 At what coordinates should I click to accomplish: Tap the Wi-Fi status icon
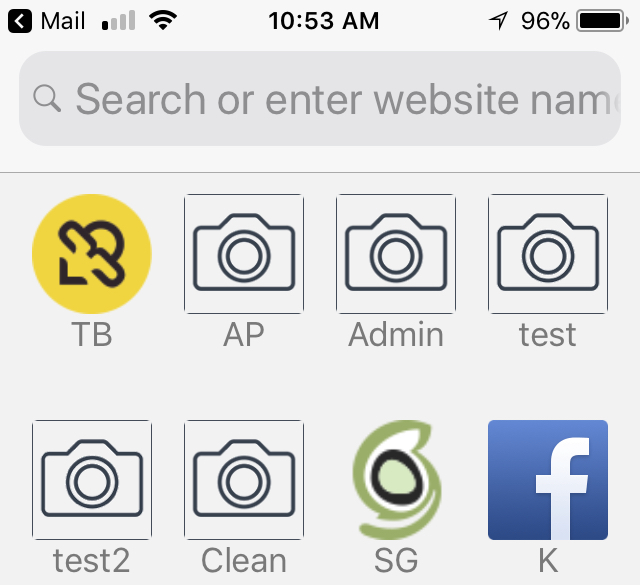coord(162,20)
